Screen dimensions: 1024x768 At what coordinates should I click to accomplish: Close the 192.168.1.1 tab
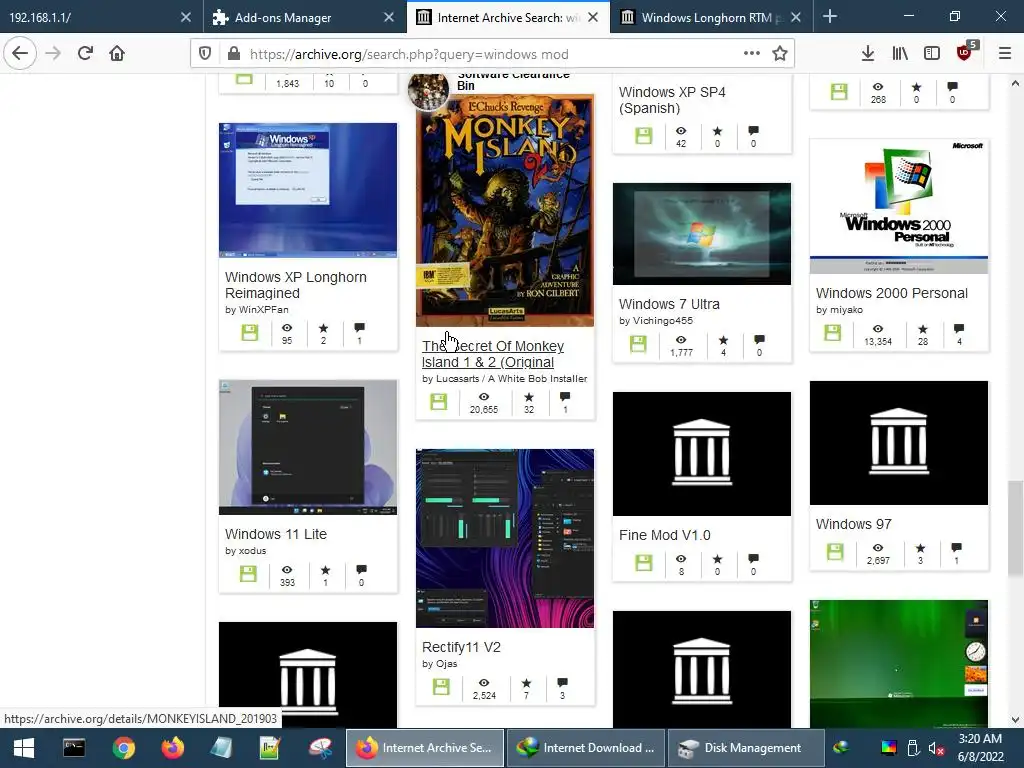point(185,17)
